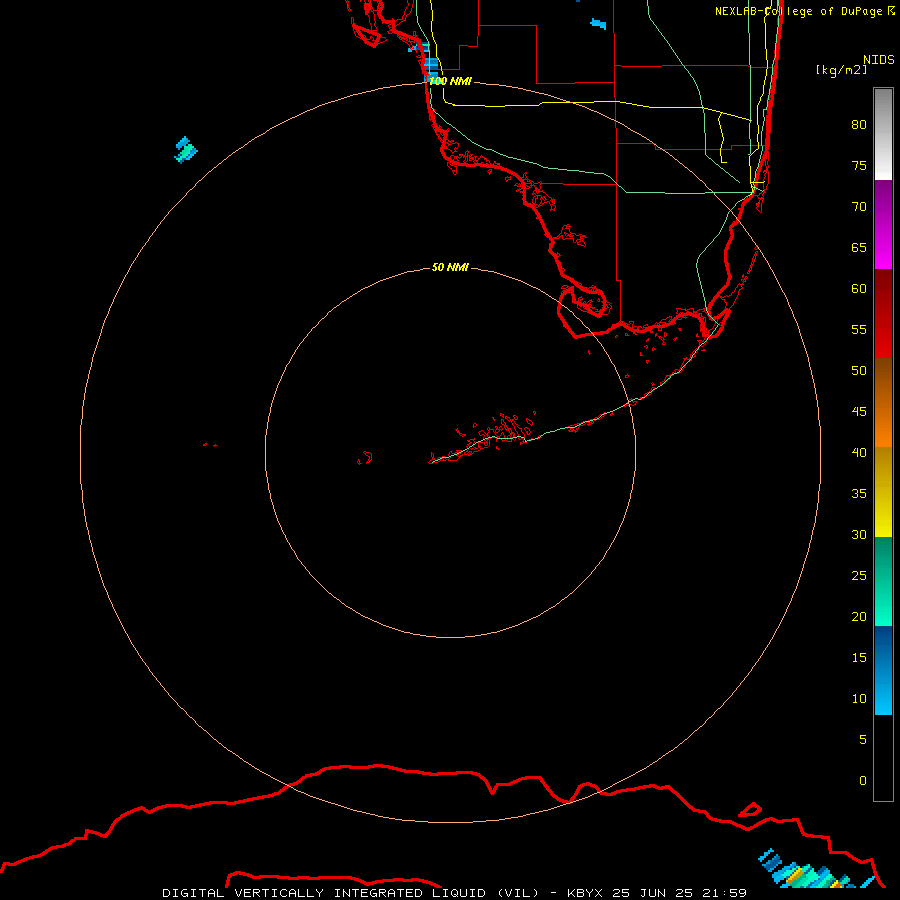
Task: Click the isolated cyan echo northwest of radar
Action: coord(185,150)
